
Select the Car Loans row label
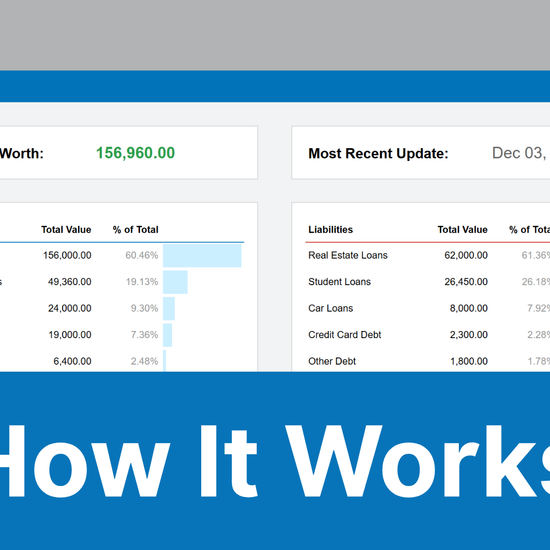point(330,308)
